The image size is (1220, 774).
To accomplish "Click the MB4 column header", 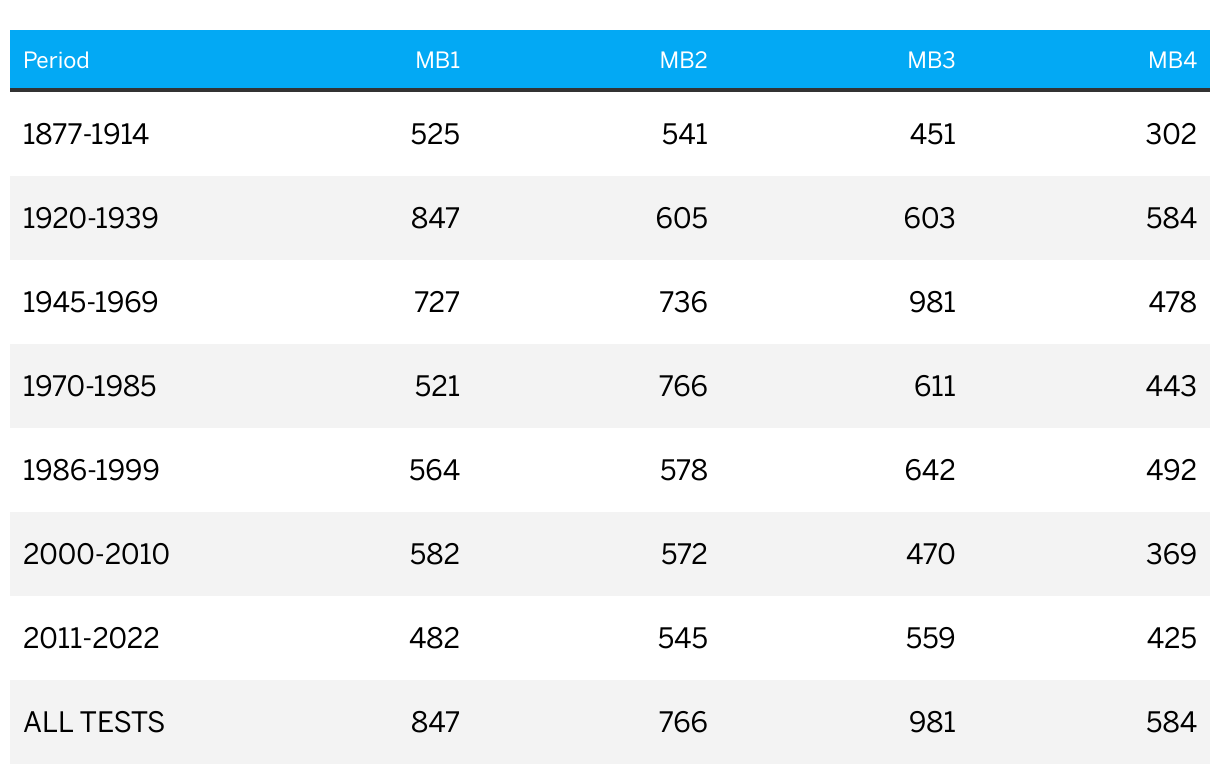I will click(x=1172, y=60).
